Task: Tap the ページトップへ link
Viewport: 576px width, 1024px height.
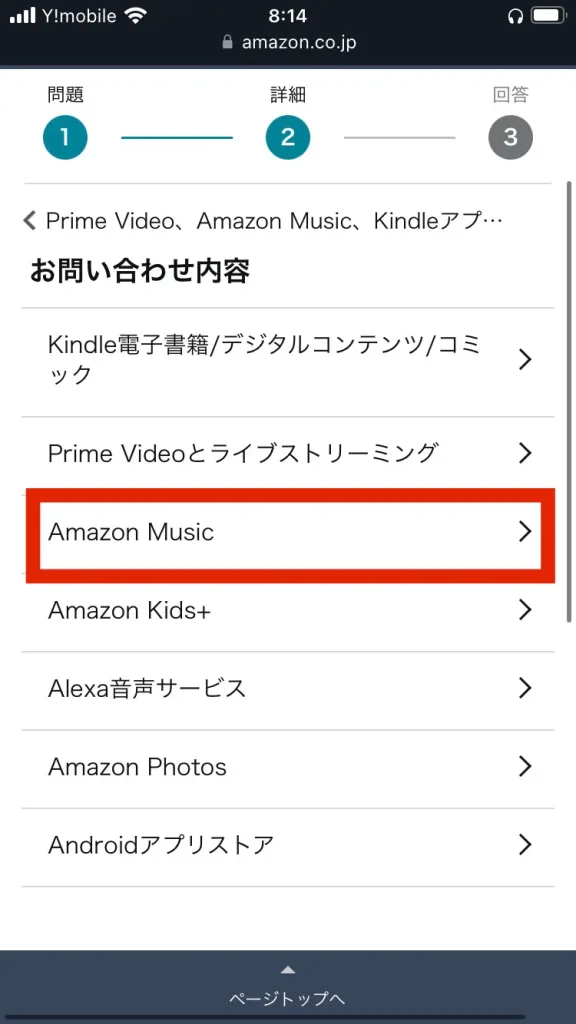Action: (x=288, y=999)
